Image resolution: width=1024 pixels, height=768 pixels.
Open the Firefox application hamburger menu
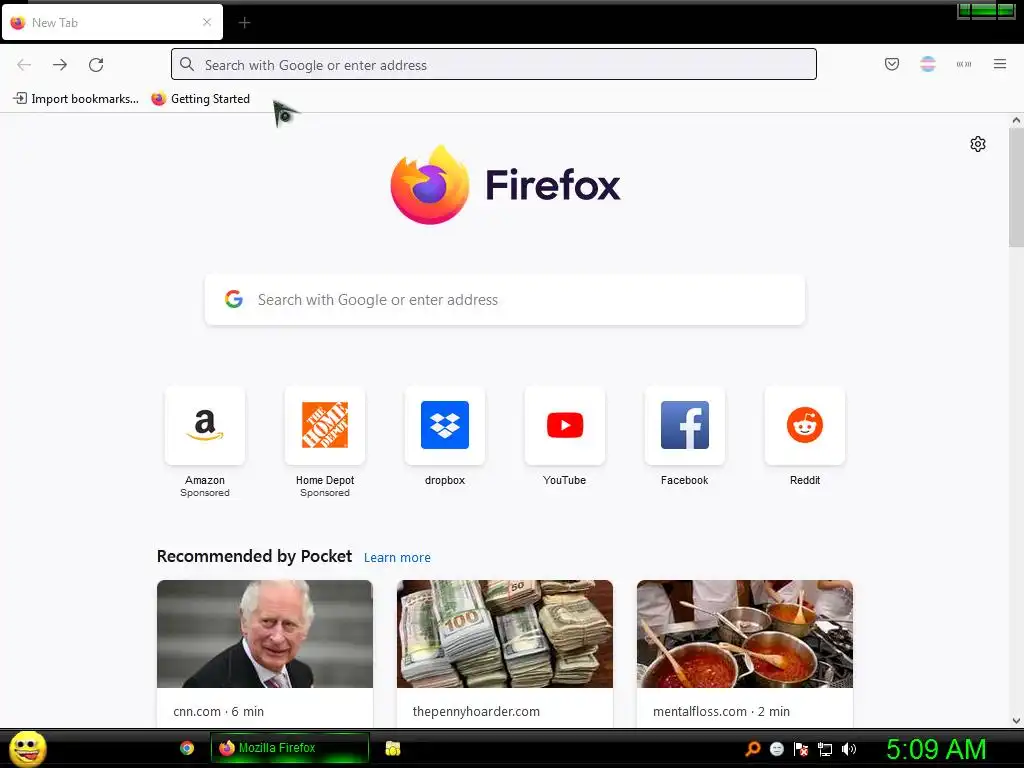coord(1000,64)
